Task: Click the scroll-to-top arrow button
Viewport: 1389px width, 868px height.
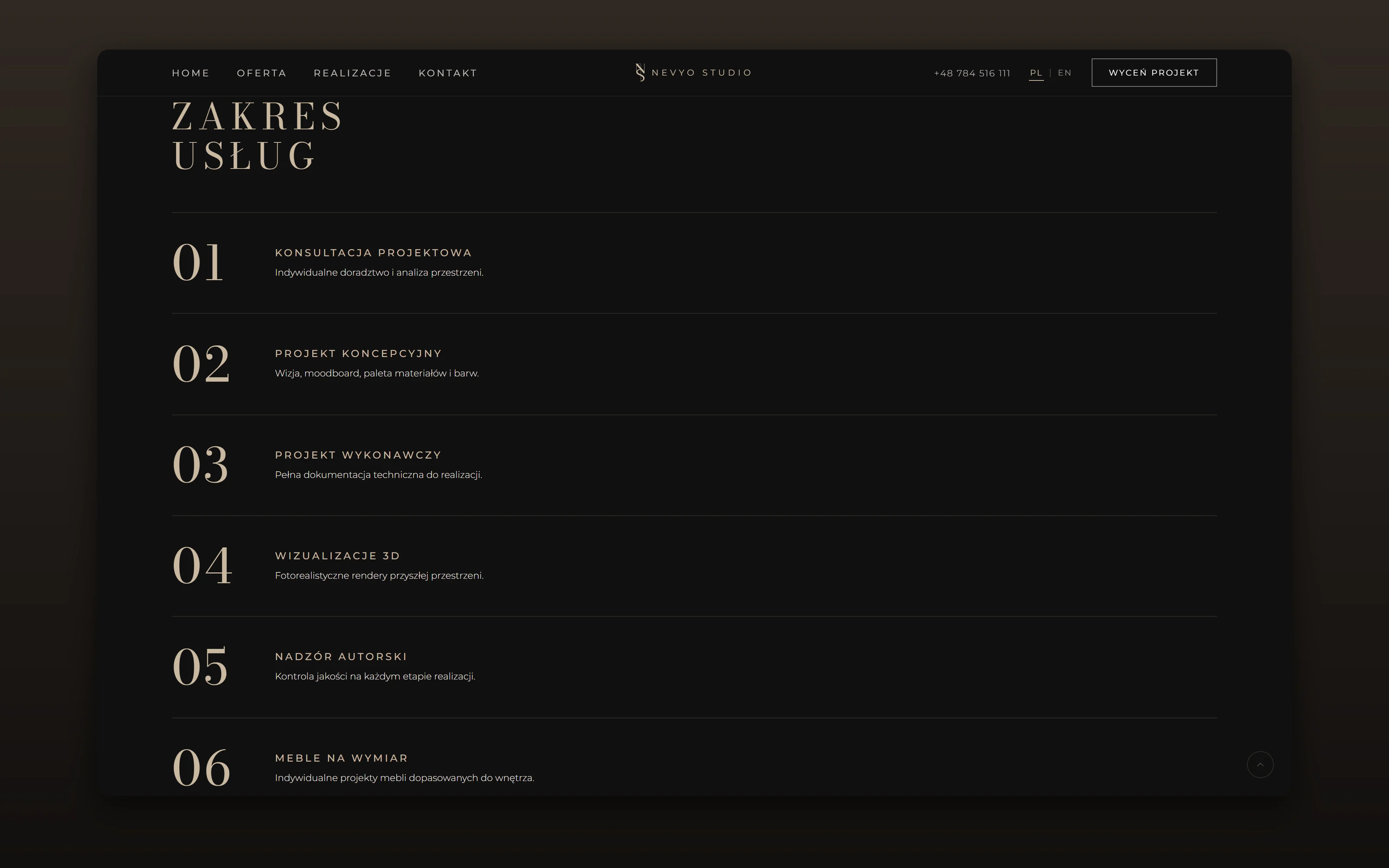Action: pyautogui.click(x=1260, y=765)
